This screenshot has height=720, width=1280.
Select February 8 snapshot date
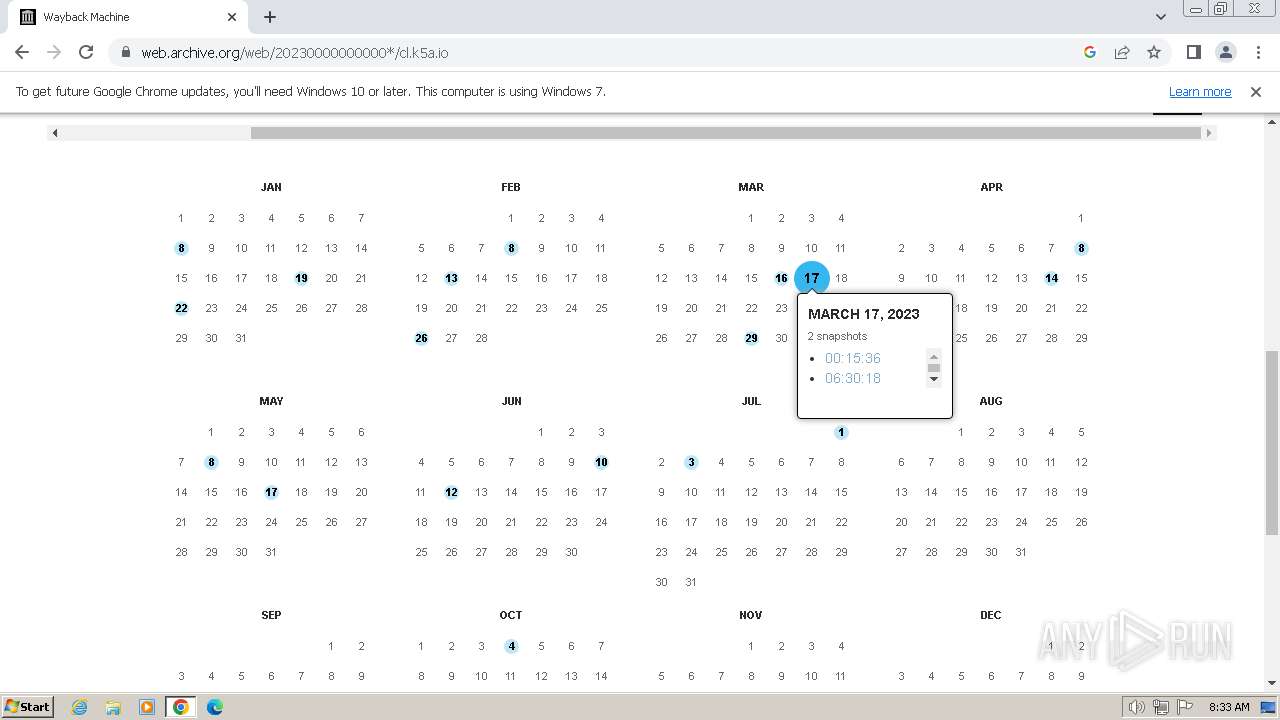pos(511,248)
